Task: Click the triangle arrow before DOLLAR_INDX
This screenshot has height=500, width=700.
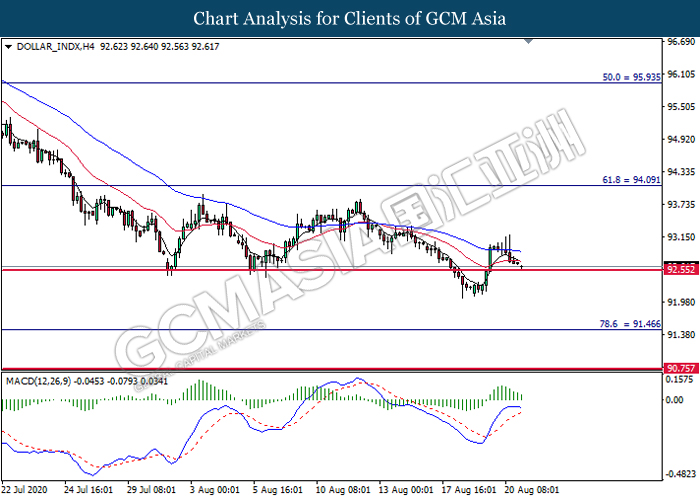Action: pos(9,46)
